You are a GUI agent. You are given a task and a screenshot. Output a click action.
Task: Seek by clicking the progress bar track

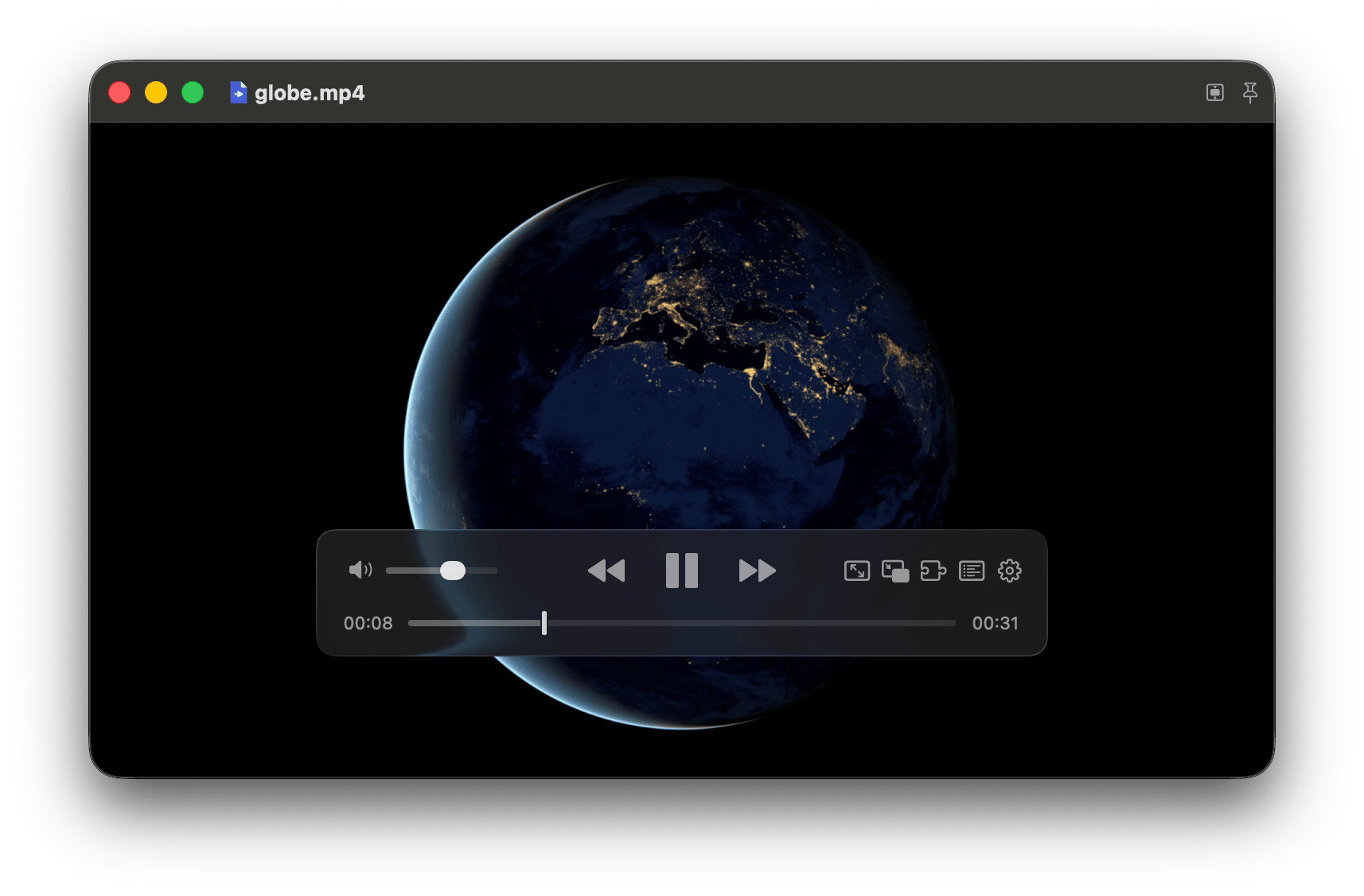click(x=682, y=623)
